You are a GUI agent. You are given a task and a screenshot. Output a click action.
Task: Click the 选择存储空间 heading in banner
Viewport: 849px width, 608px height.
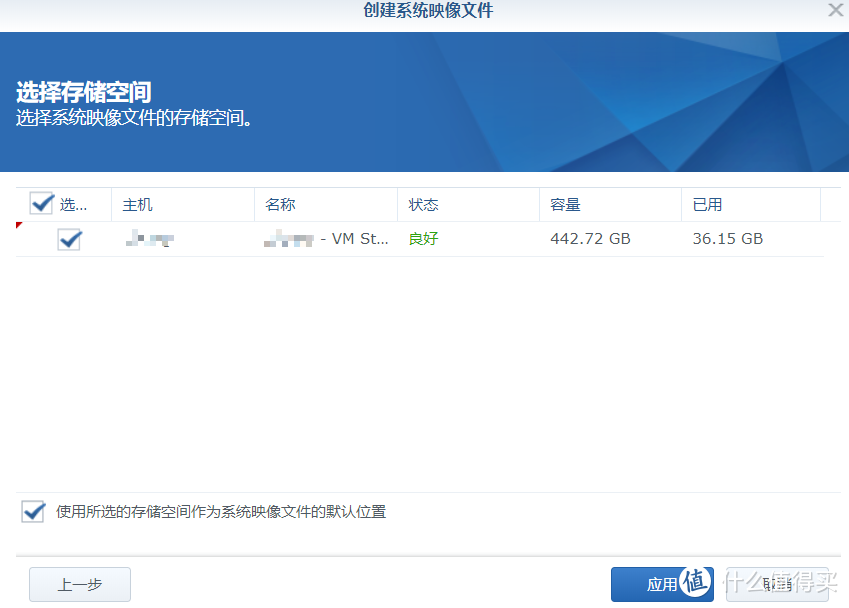pos(83,93)
